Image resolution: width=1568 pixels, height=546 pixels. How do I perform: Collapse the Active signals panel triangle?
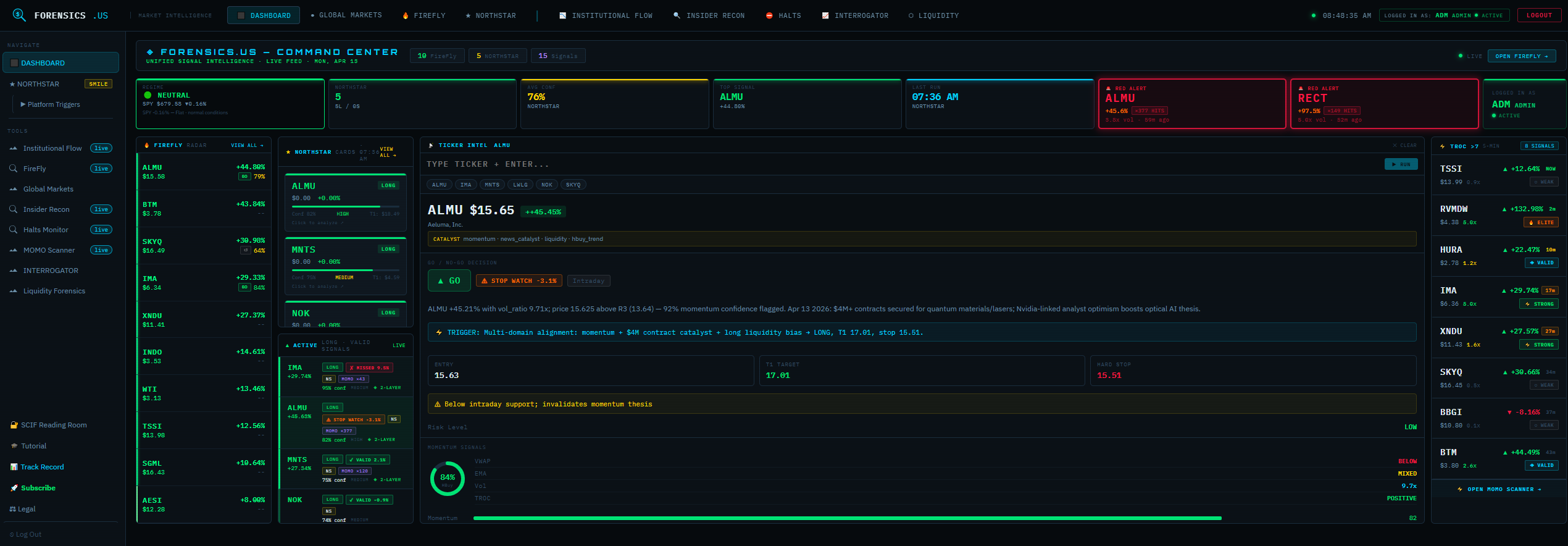[287, 346]
